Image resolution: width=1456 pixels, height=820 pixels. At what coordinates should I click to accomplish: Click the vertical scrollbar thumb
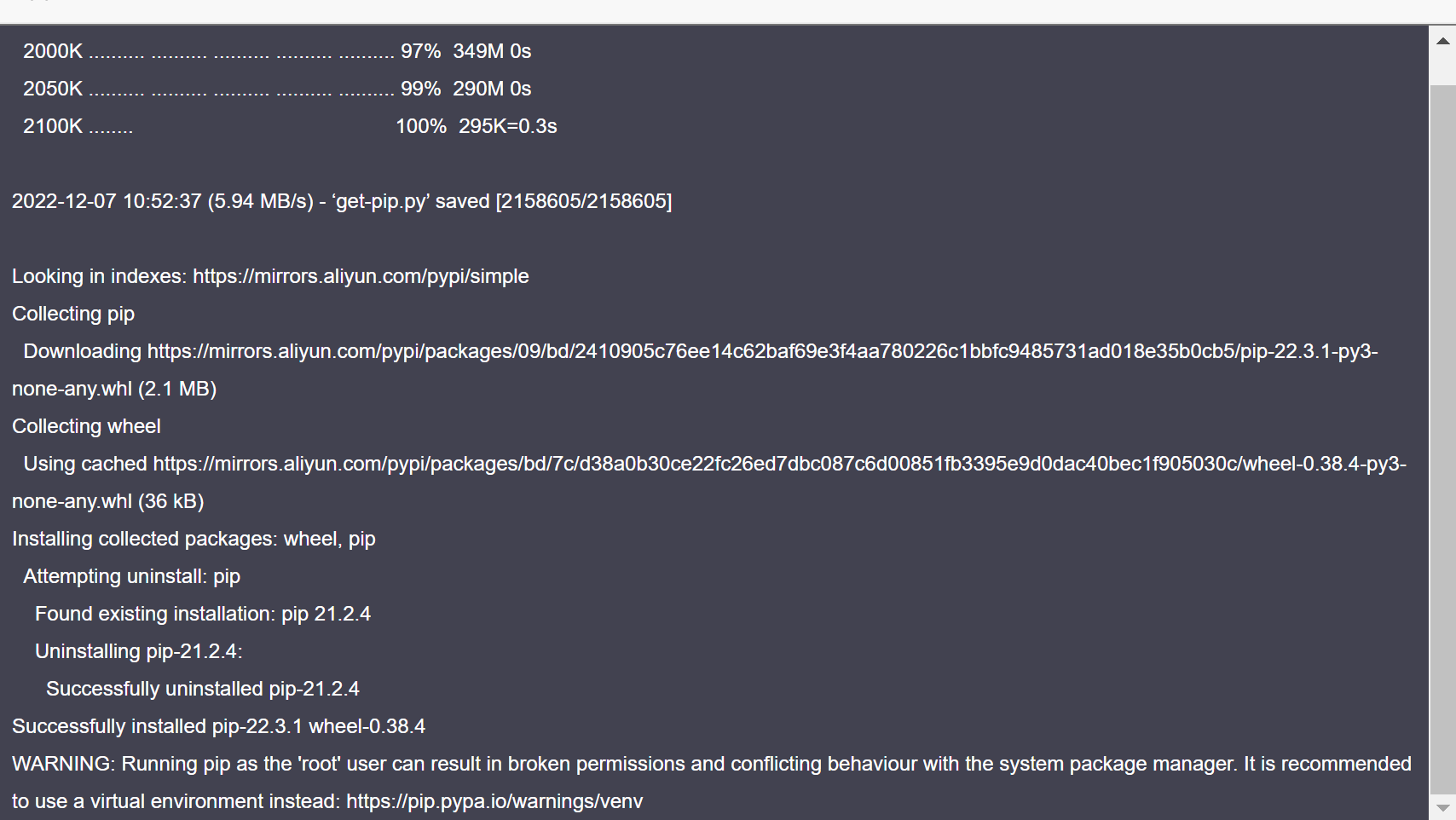point(1442,426)
